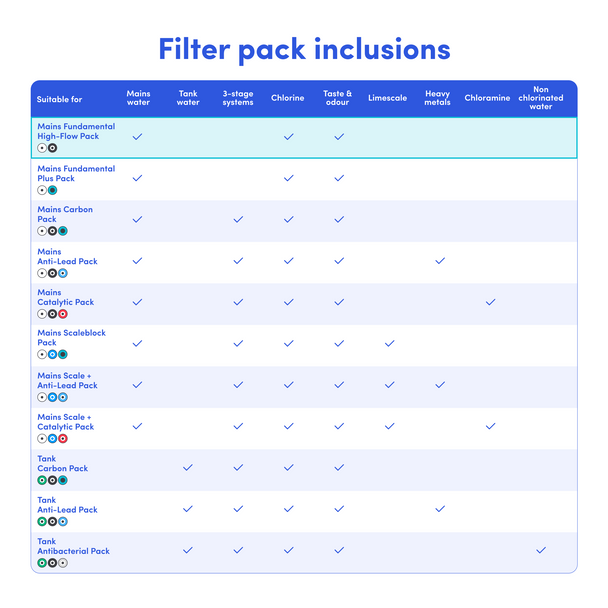Select the Mains Scale + Catalytic Pack label

[x=66, y=422]
